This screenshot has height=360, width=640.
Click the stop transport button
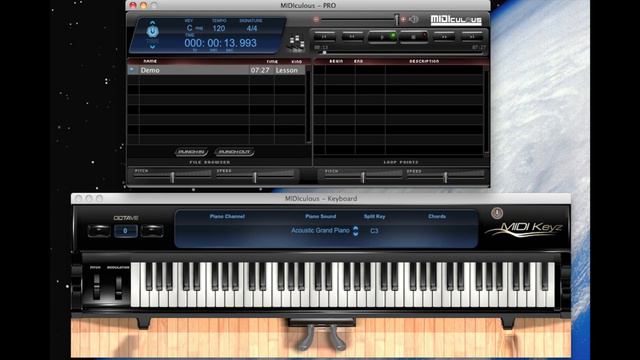pyautogui.click(x=413, y=37)
